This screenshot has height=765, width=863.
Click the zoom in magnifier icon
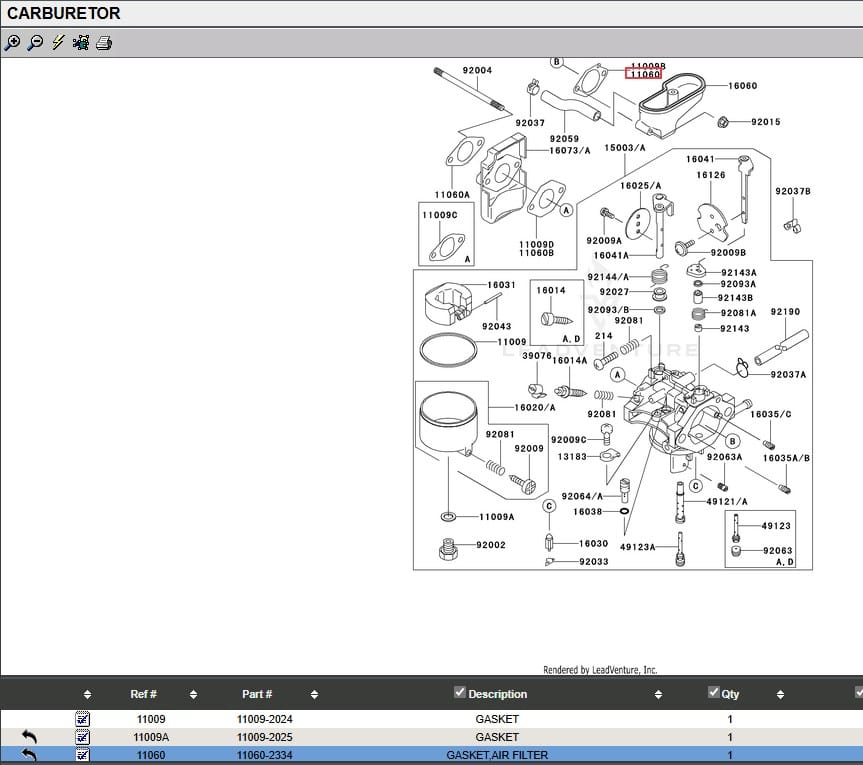[12, 43]
